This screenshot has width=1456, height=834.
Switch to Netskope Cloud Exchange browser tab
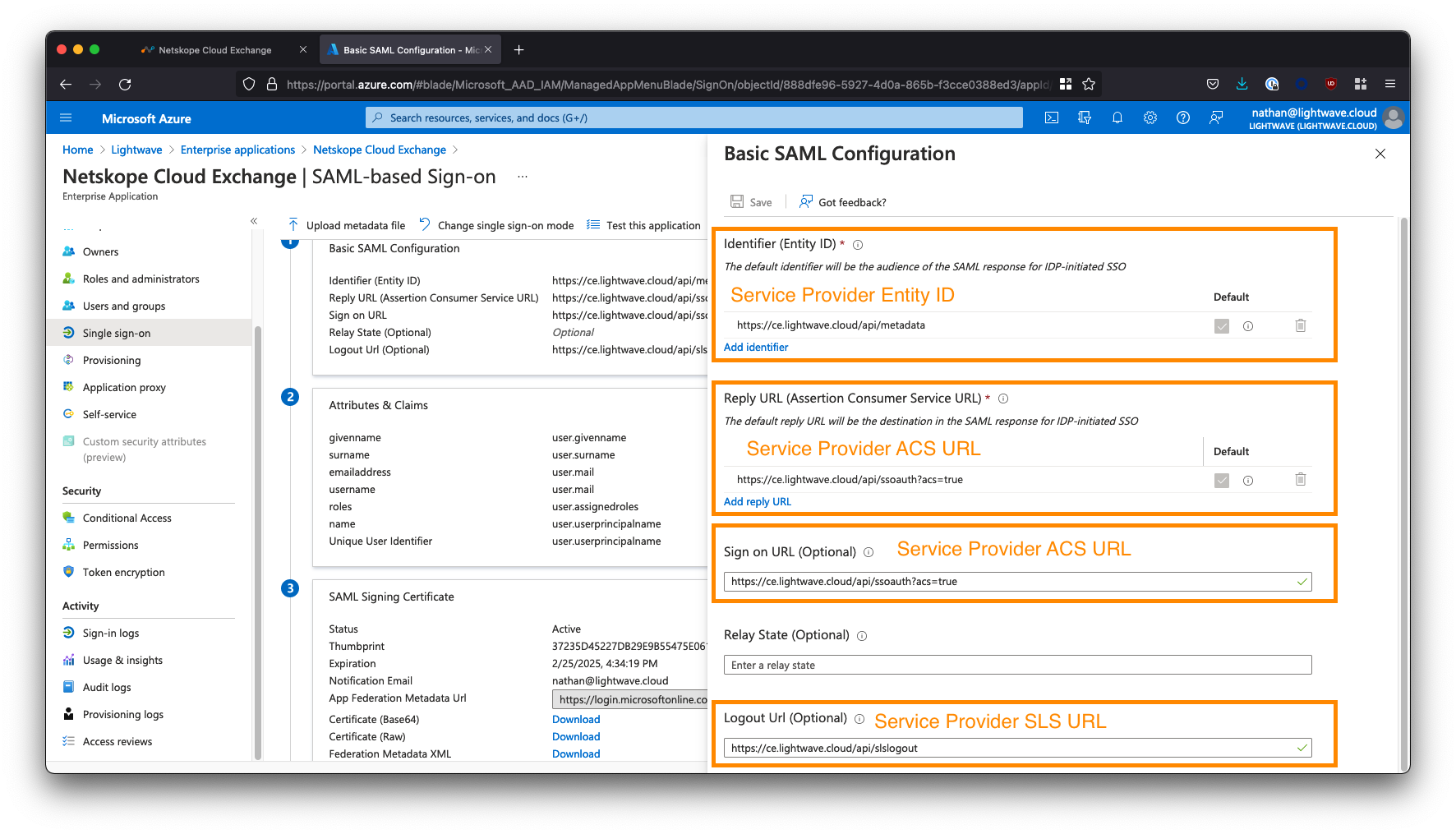tap(215, 50)
